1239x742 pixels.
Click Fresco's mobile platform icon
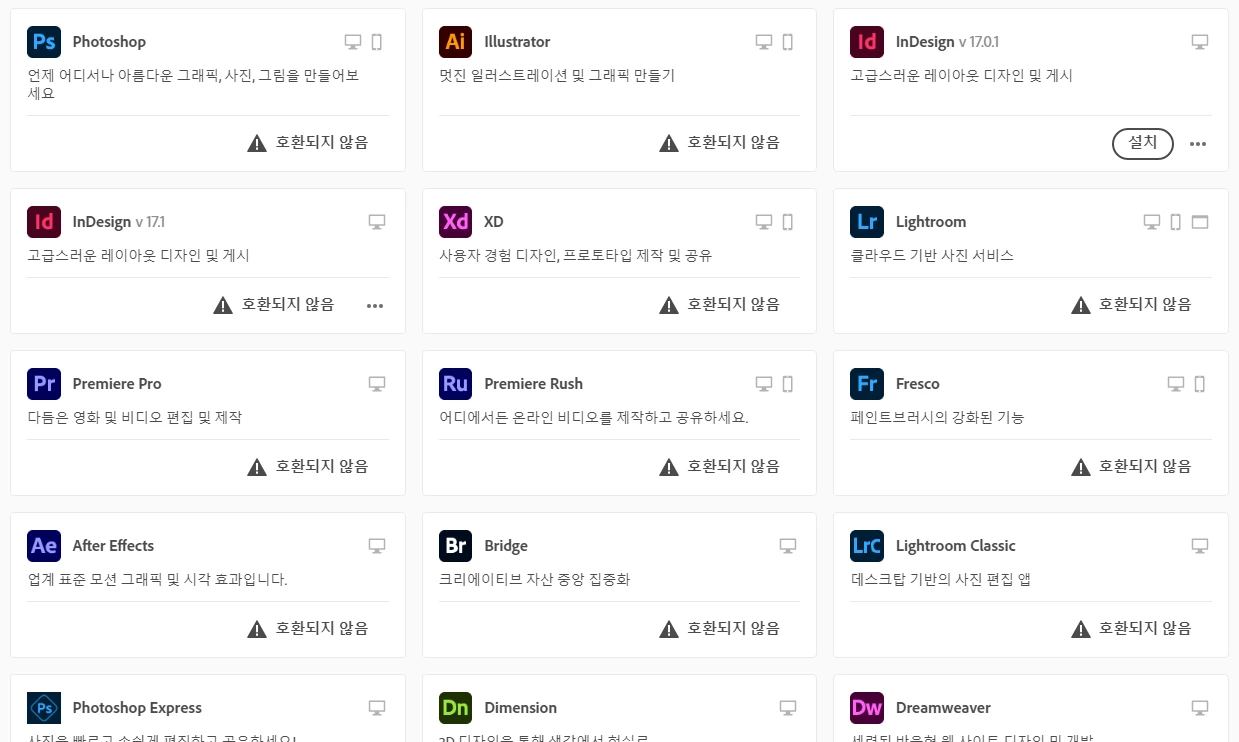point(1200,384)
